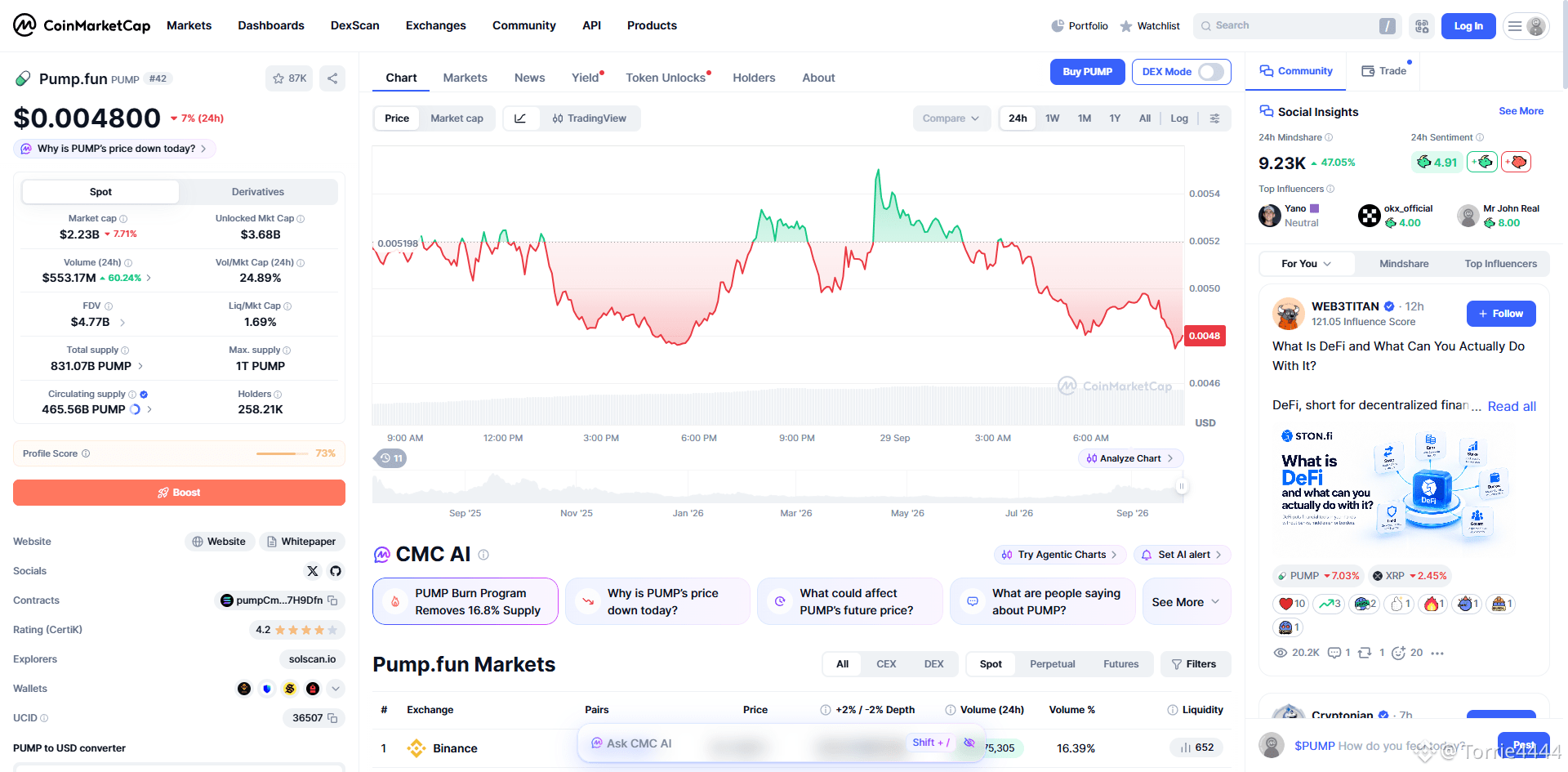Toggle the DEX Mode switch
The width and height of the screenshot is (1568, 772).
click(1212, 72)
